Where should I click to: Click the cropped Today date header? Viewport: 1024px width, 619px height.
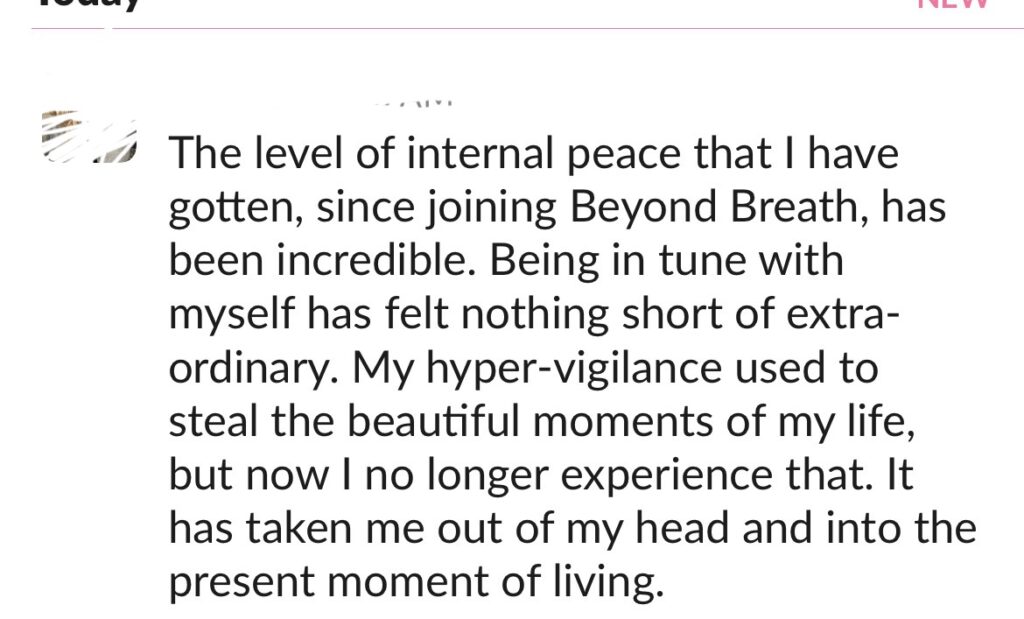pos(89,5)
